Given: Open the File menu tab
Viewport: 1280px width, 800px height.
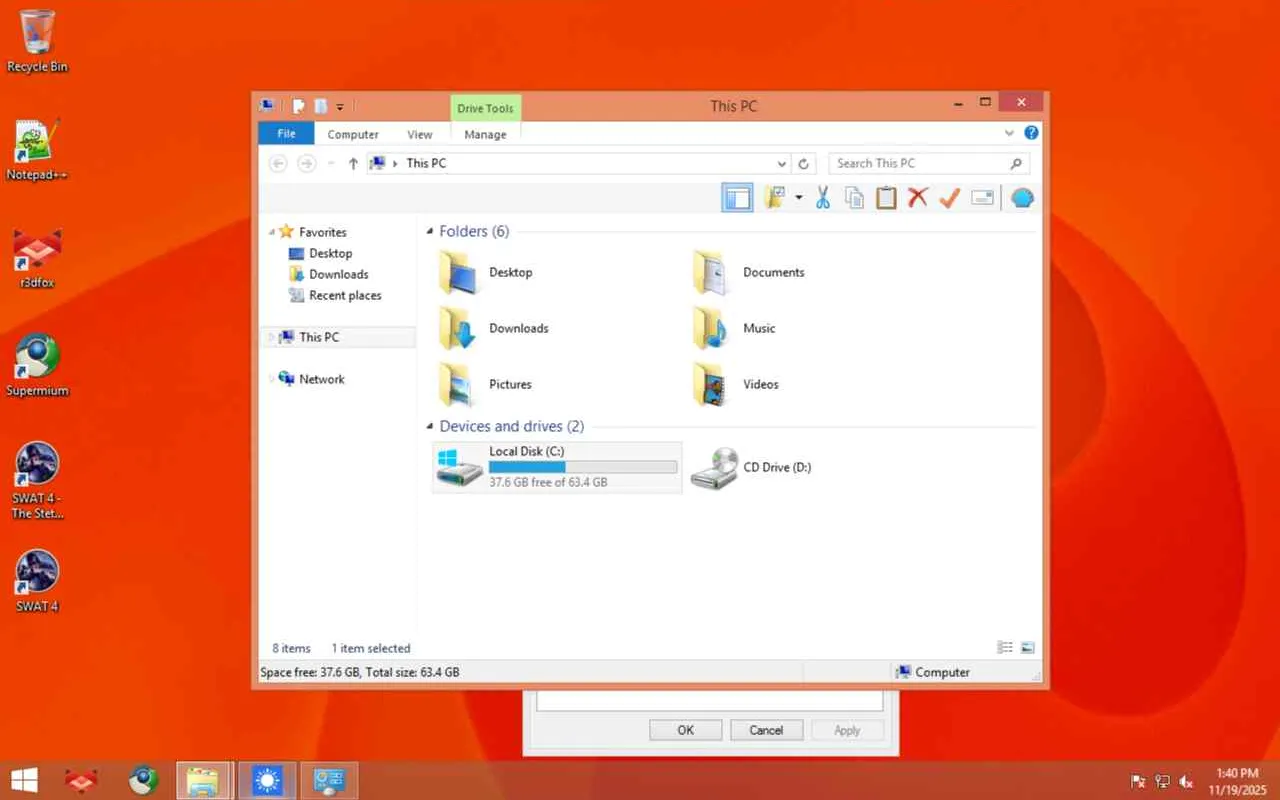Looking at the screenshot, I should coord(286,134).
